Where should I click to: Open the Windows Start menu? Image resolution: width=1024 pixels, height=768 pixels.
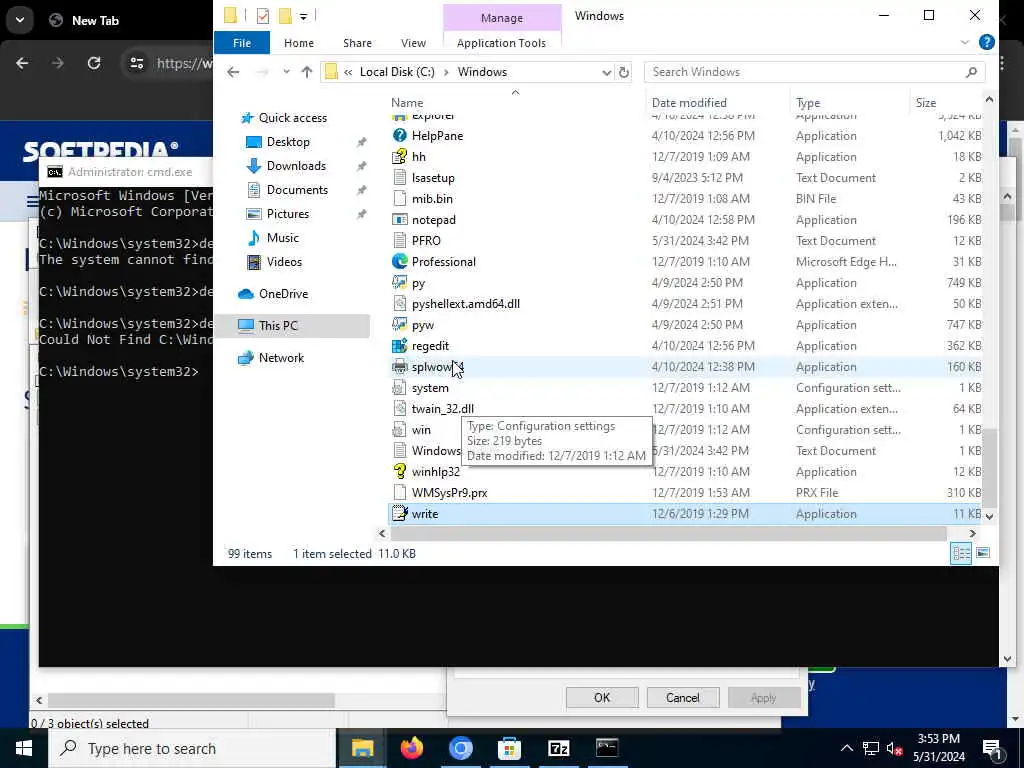point(24,748)
